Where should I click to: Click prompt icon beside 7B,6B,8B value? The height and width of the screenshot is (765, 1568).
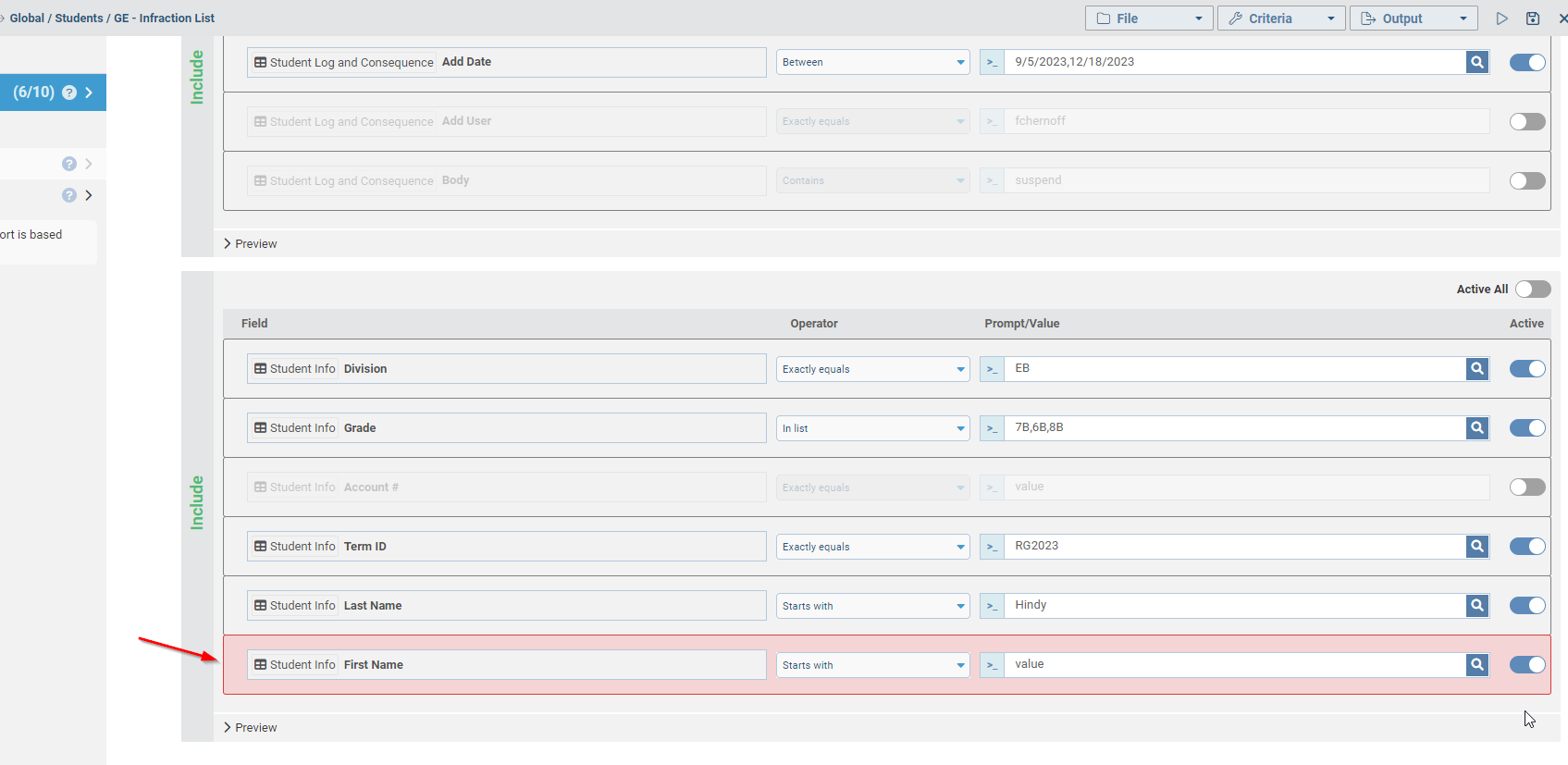[992, 427]
